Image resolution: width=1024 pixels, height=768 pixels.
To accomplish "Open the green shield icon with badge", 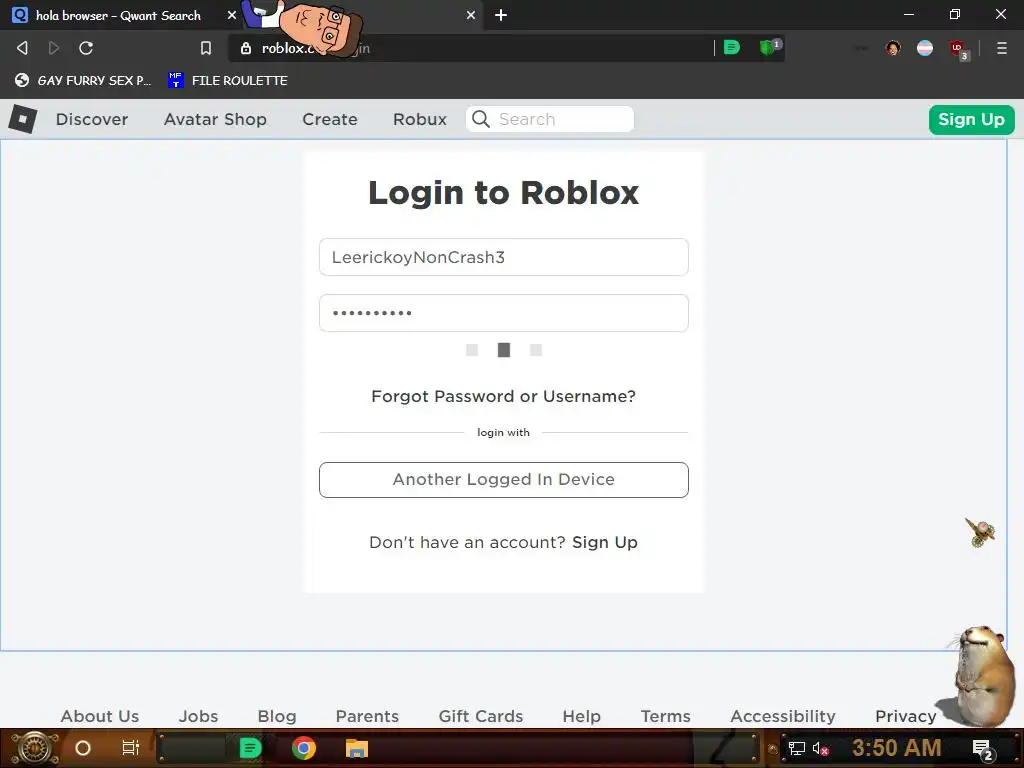I will coord(769,47).
